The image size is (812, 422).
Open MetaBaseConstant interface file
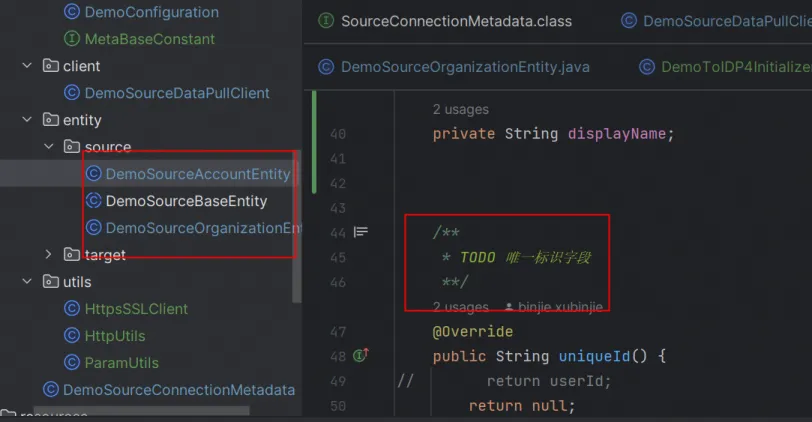tap(150, 39)
